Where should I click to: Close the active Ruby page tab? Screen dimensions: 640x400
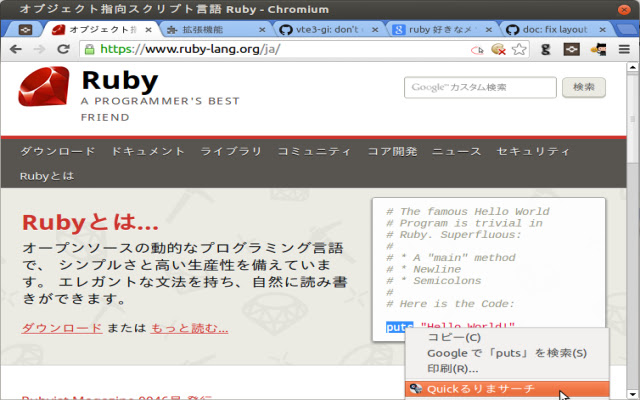tap(149, 30)
